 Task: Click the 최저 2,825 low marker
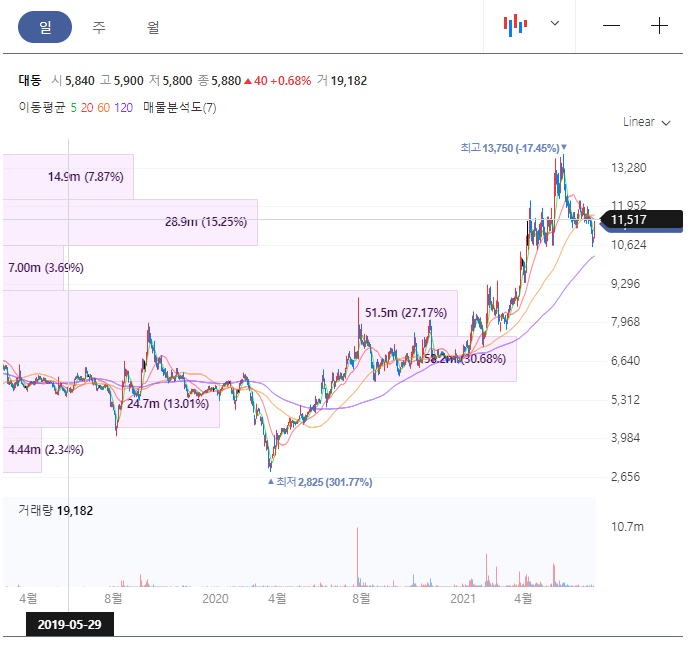320,482
